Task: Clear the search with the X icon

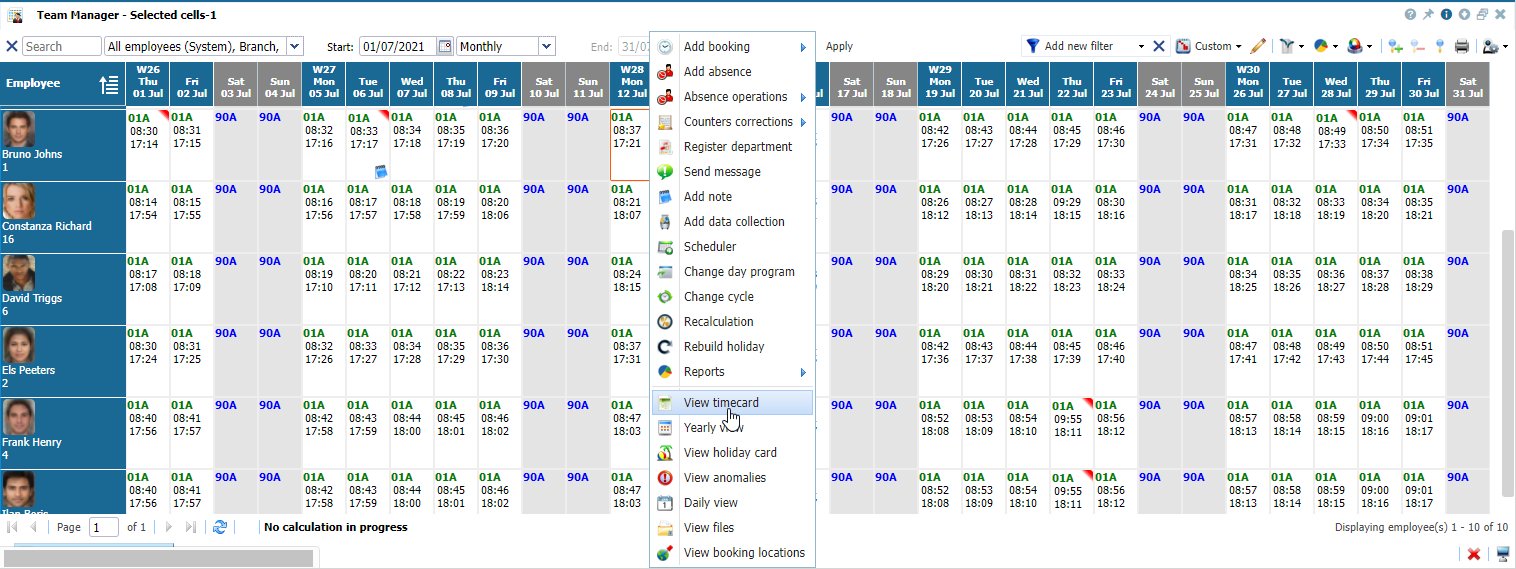Action: (x=12, y=46)
